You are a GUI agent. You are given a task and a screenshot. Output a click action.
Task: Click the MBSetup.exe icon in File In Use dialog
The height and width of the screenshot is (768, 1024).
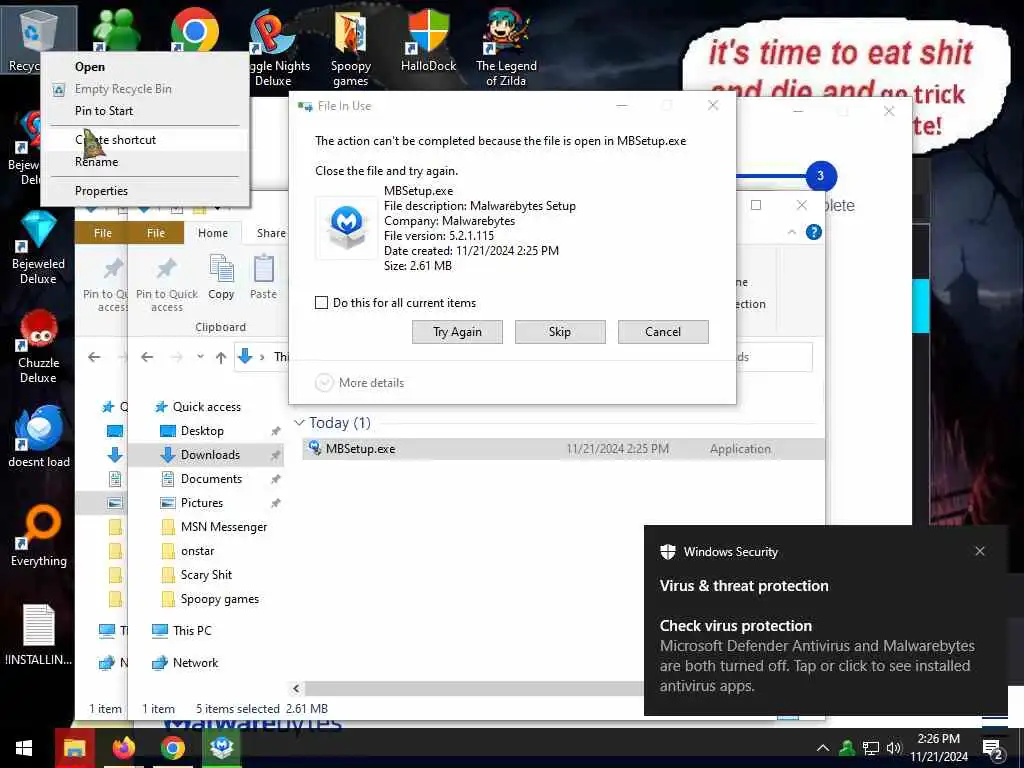(x=347, y=227)
